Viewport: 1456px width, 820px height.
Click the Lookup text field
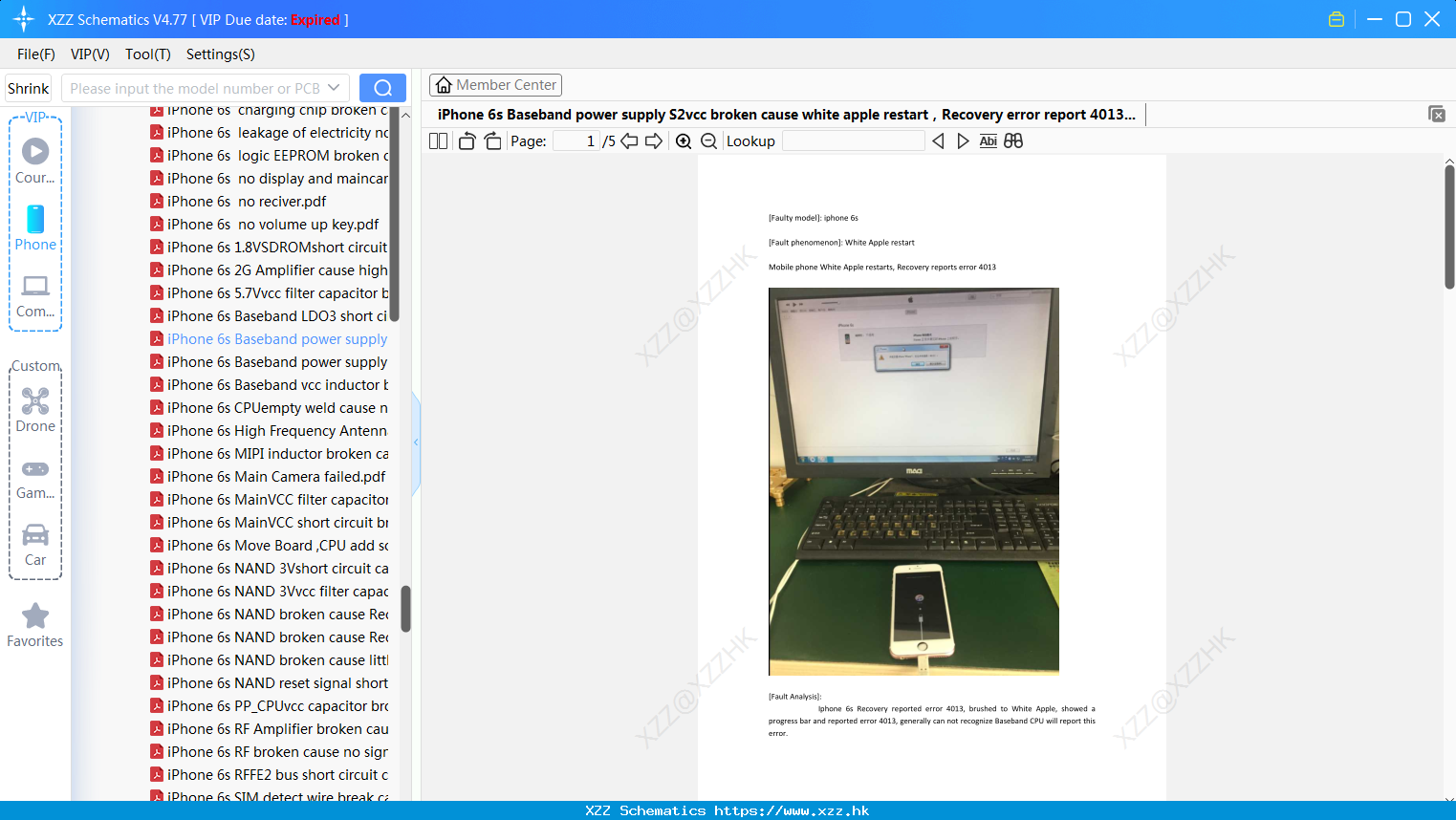[853, 141]
